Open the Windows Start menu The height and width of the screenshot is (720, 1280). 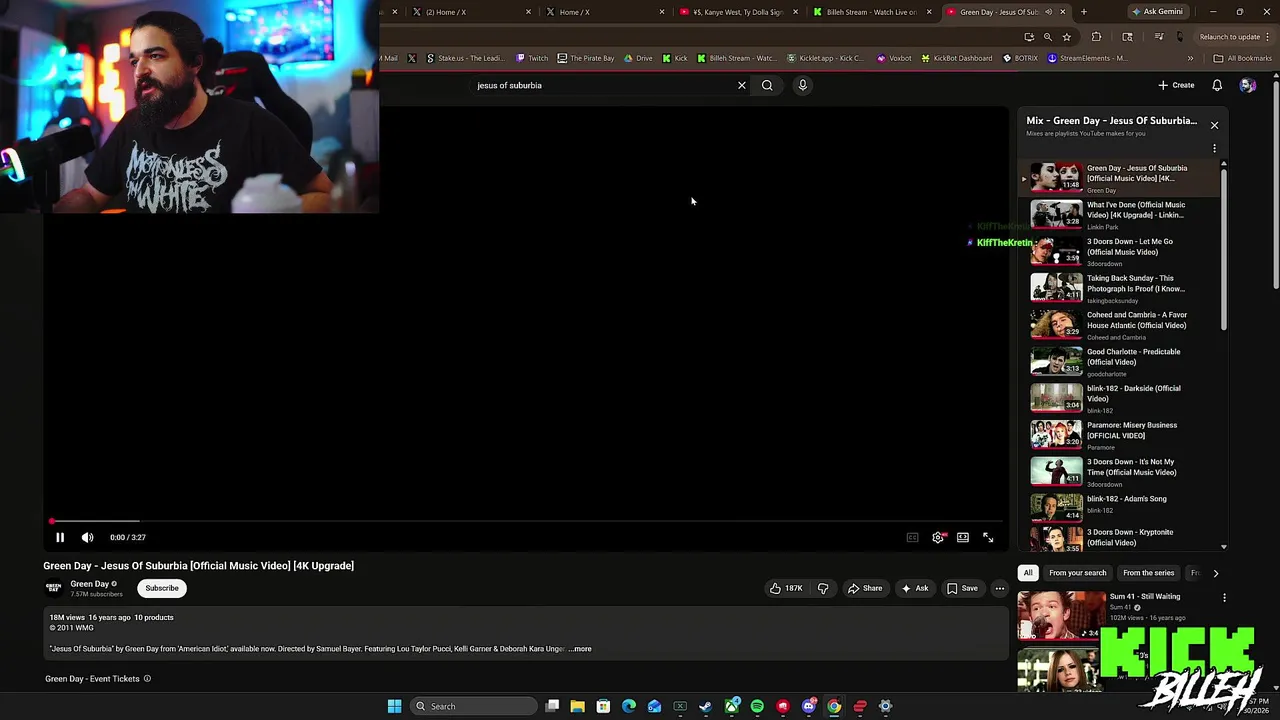pyautogui.click(x=394, y=706)
